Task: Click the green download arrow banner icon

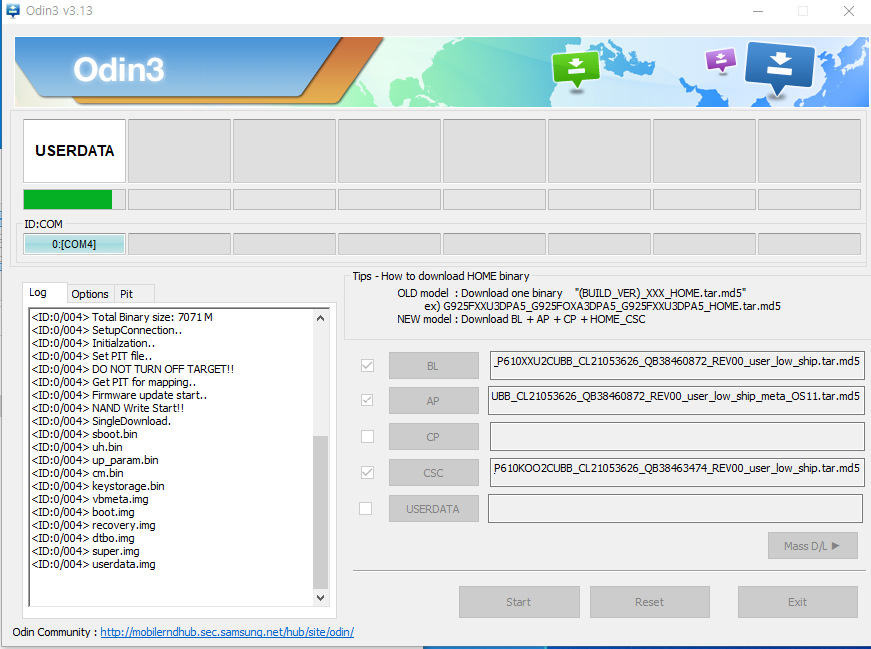Action: coord(576,68)
